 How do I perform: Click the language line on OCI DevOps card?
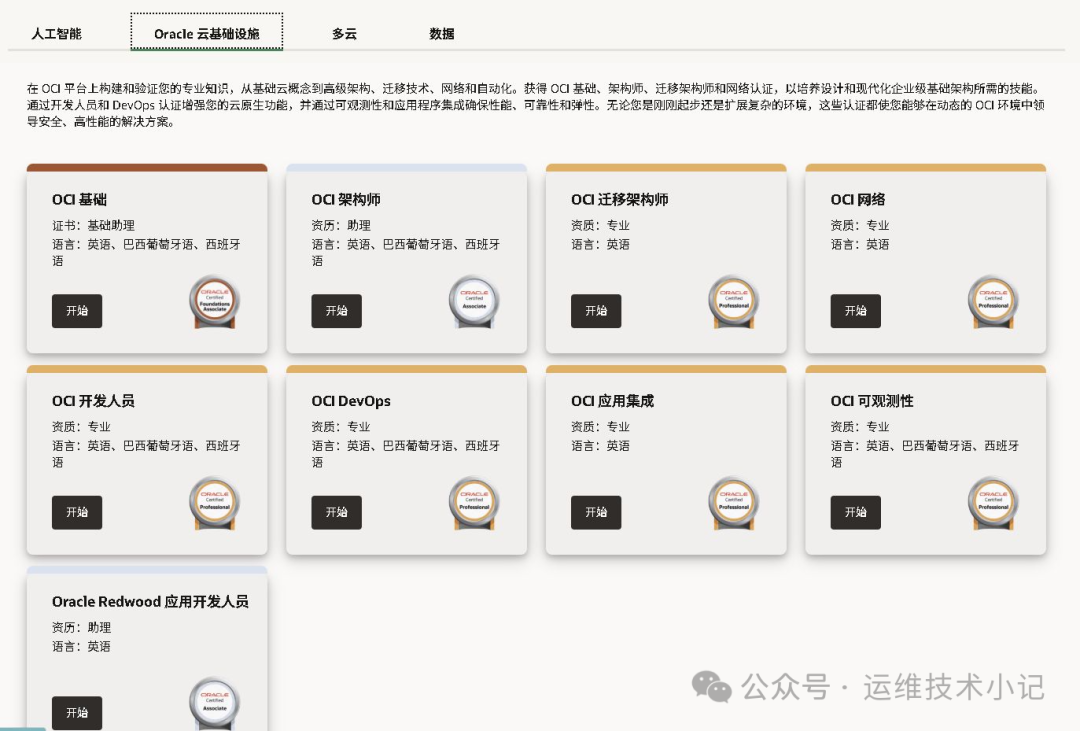[406, 454]
